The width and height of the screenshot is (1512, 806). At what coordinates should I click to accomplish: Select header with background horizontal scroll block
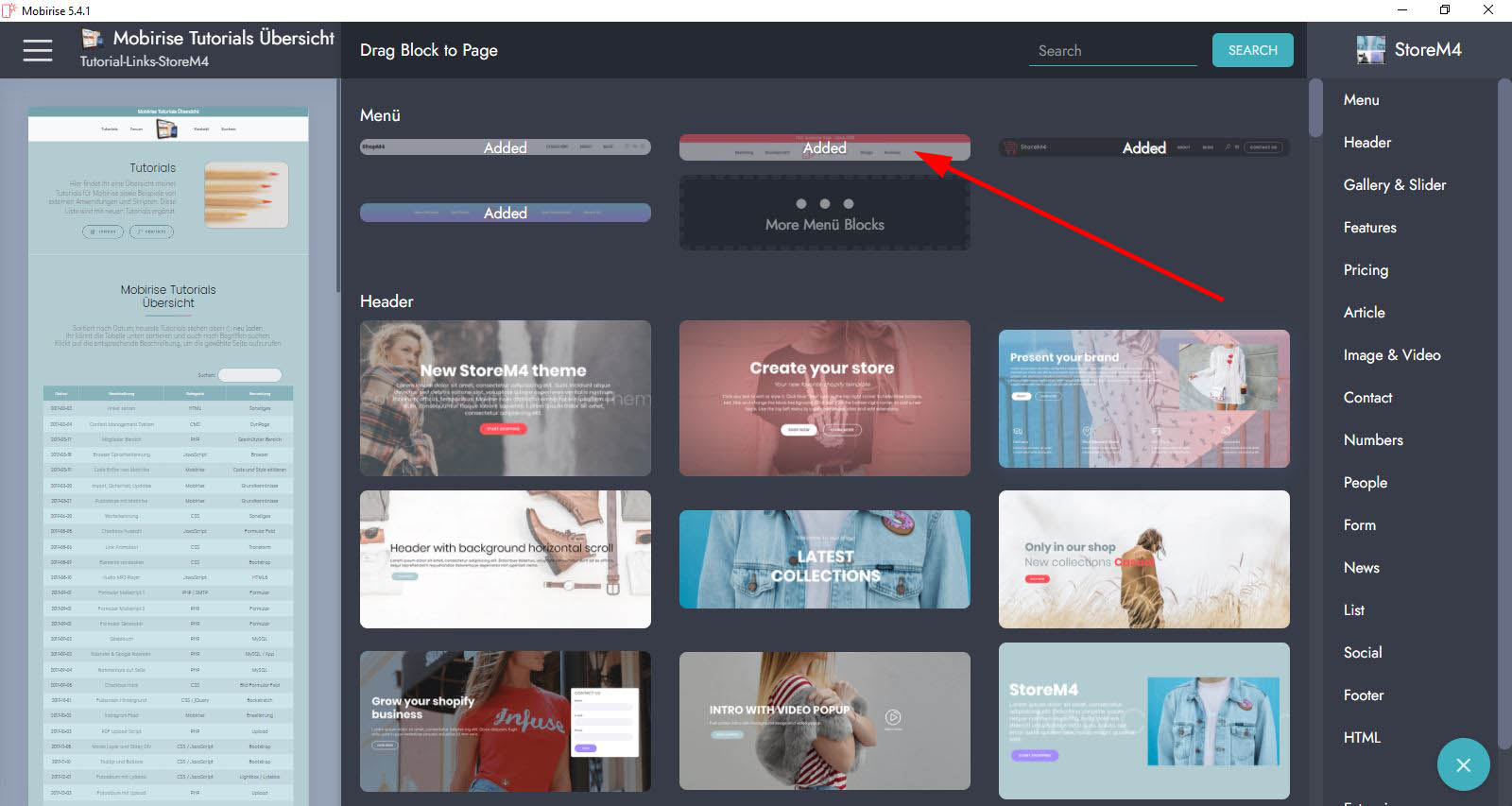coord(506,559)
